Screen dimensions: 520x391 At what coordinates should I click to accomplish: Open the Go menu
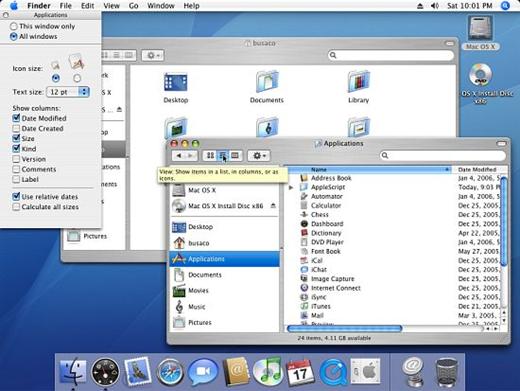(x=133, y=6)
